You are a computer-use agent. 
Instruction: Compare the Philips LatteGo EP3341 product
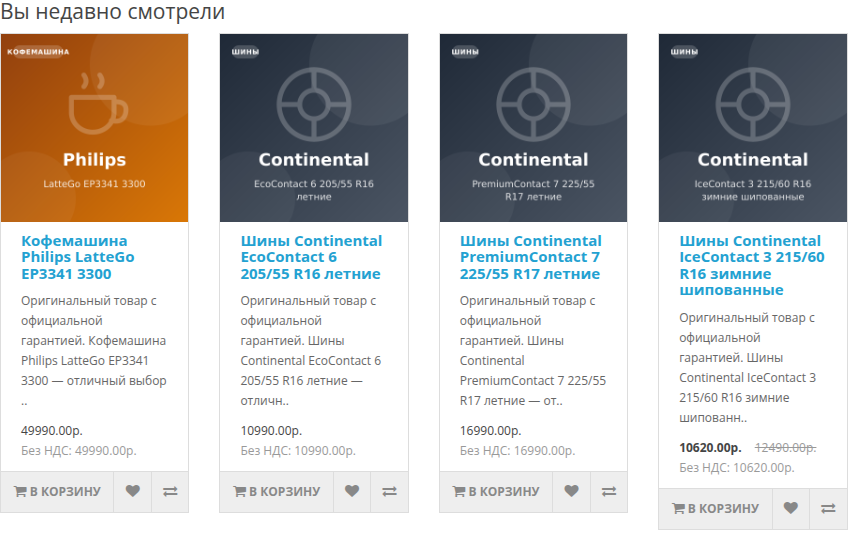[x=170, y=492]
